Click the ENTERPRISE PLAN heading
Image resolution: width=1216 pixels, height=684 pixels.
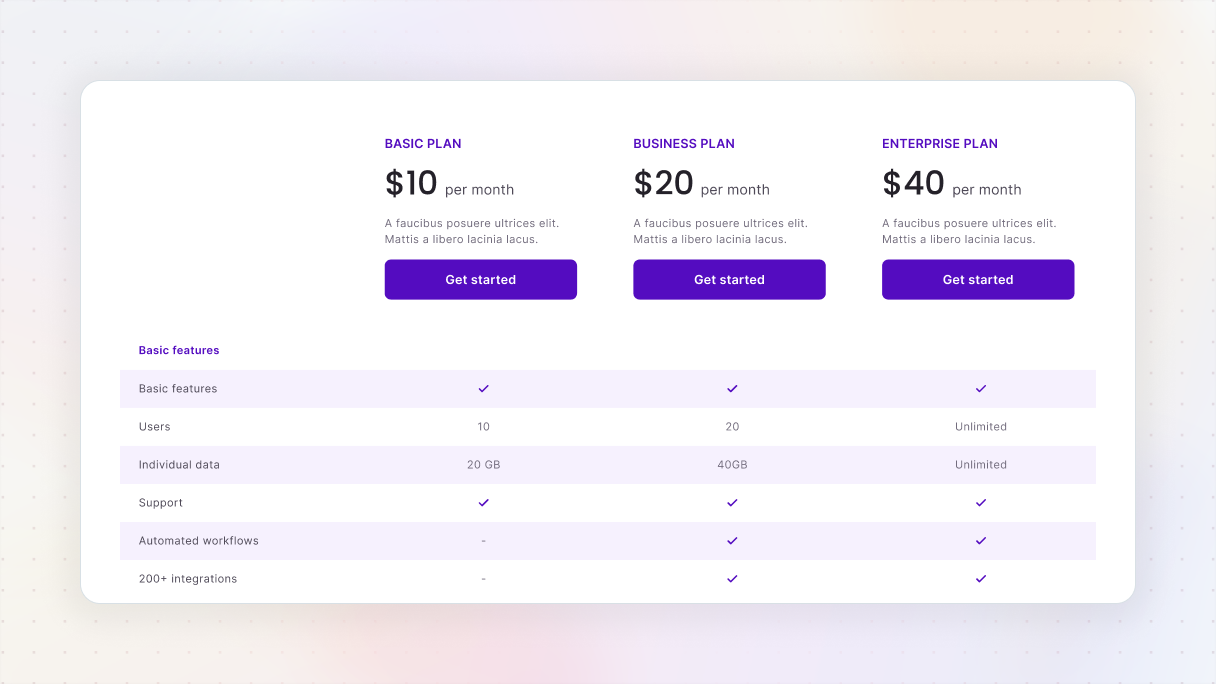pyautogui.click(x=940, y=143)
